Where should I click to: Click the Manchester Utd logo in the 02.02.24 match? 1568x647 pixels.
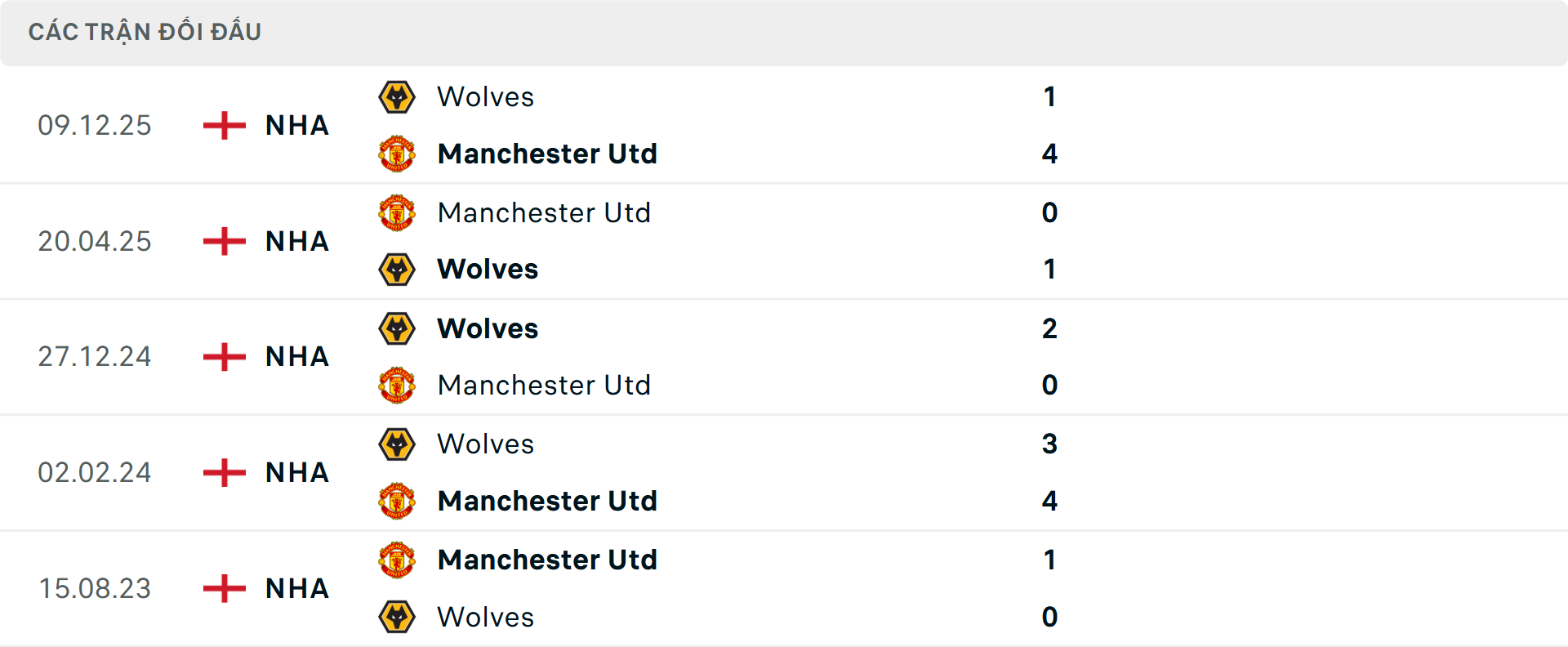tap(397, 501)
